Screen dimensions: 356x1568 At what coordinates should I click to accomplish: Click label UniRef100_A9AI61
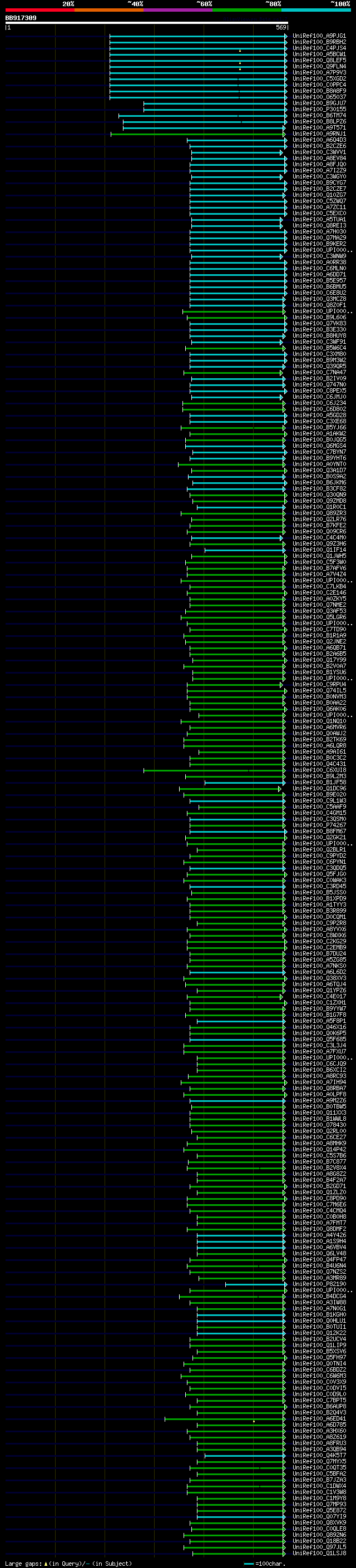pyautogui.click(x=319, y=751)
